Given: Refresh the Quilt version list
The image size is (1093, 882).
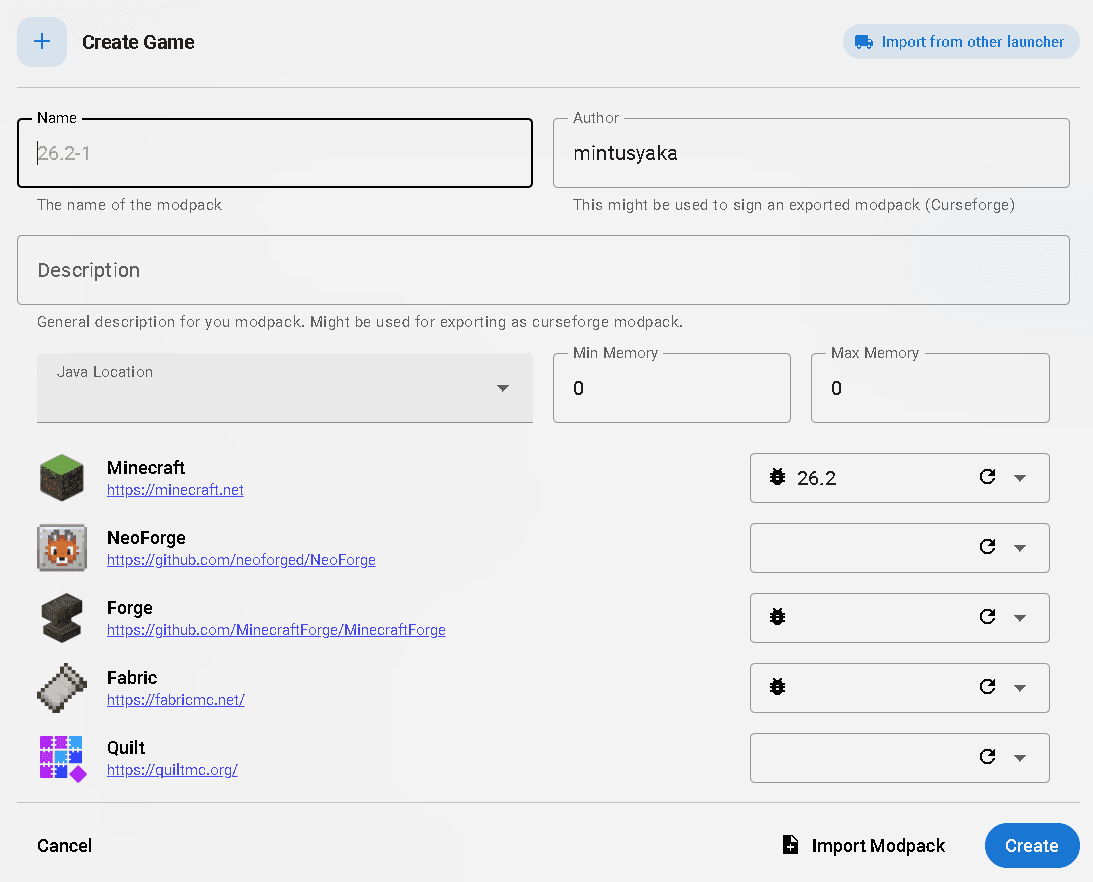Looking at the screenshot, I should pyautogui.click(x=987, y=756).
